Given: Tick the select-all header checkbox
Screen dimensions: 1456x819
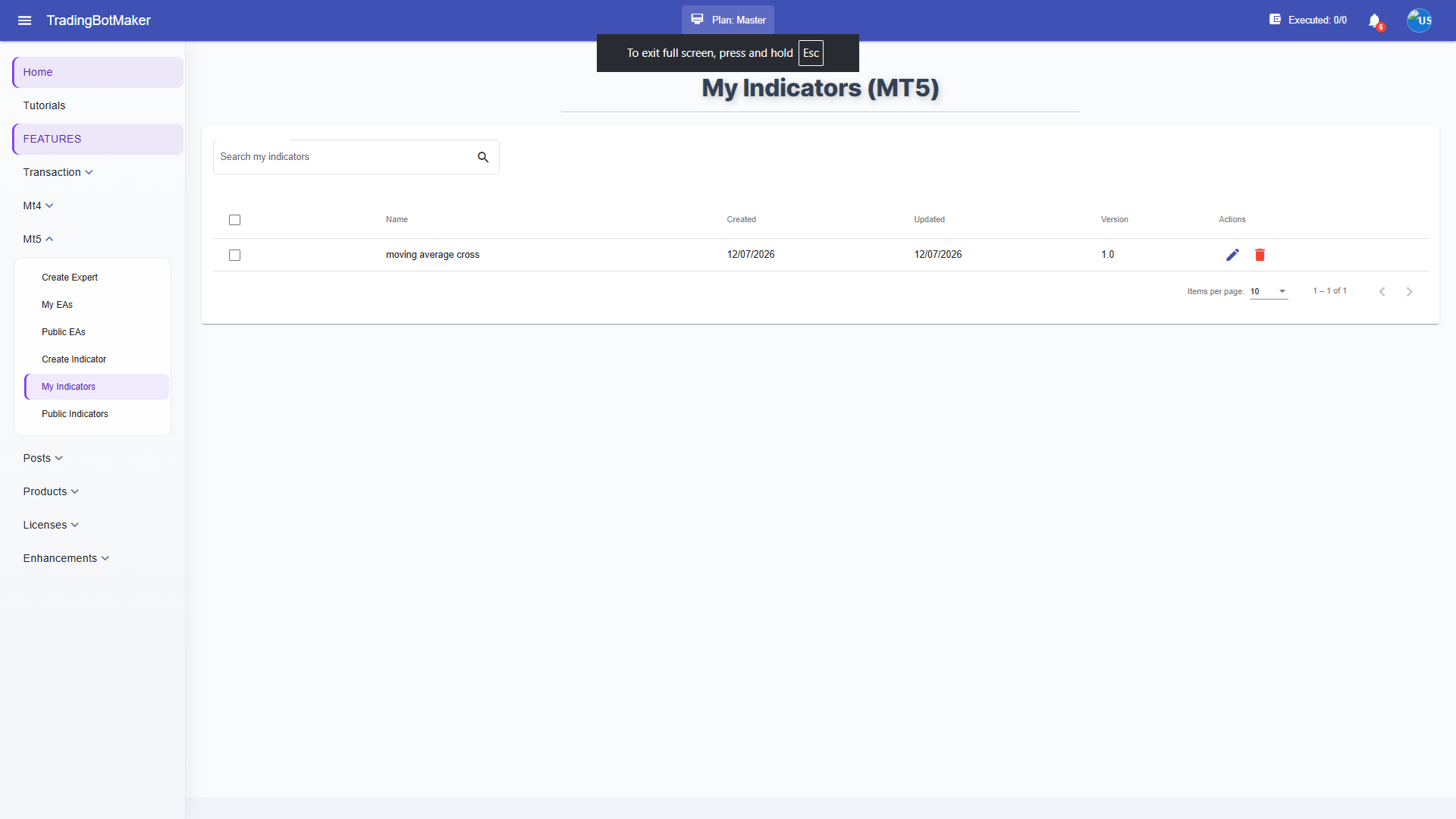Looking at the screenshot, I should coord(234,220).
